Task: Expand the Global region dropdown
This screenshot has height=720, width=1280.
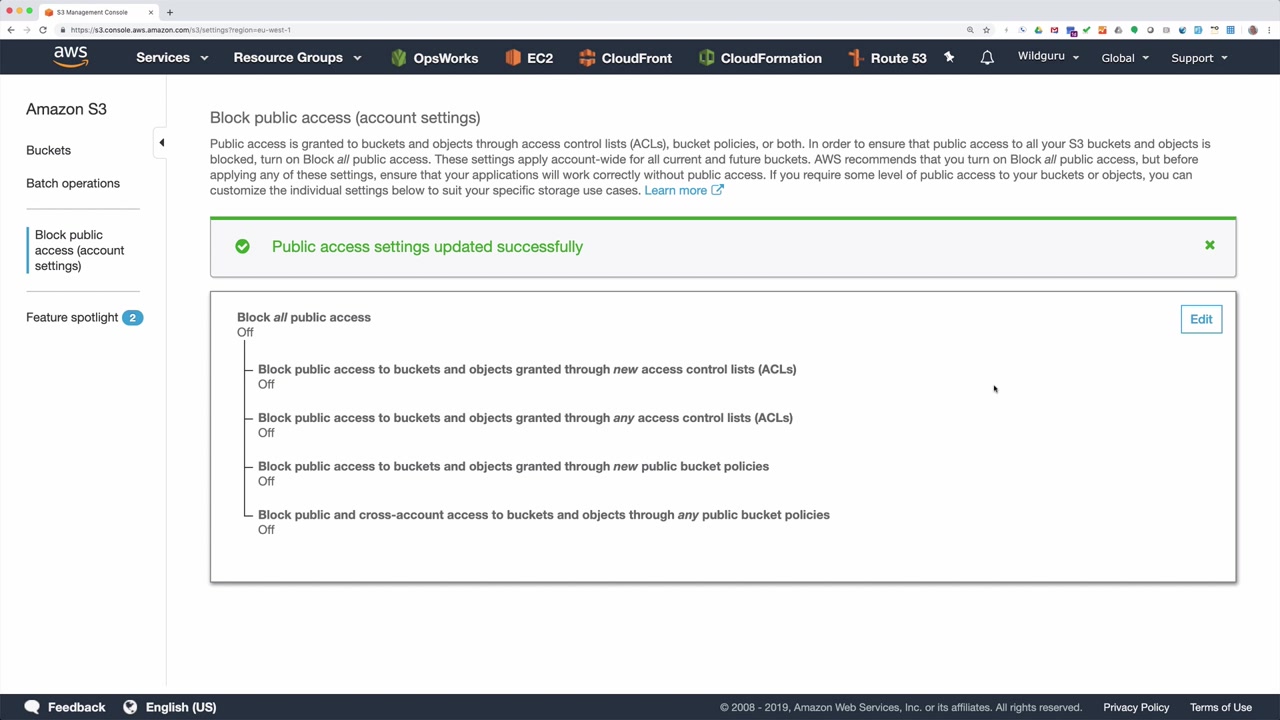Action: 1125,58
